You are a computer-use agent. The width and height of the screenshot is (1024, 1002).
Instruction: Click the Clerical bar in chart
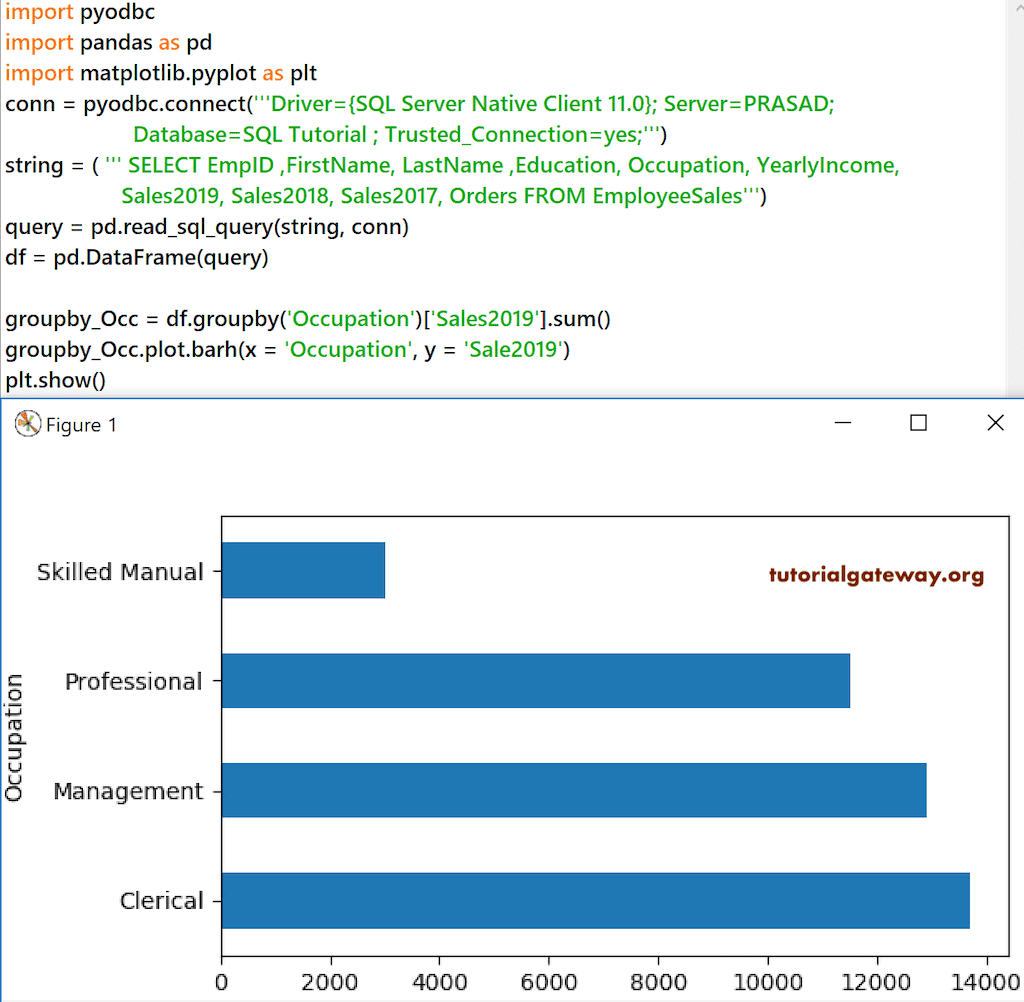pyautogui.click(x=596, y=901)
